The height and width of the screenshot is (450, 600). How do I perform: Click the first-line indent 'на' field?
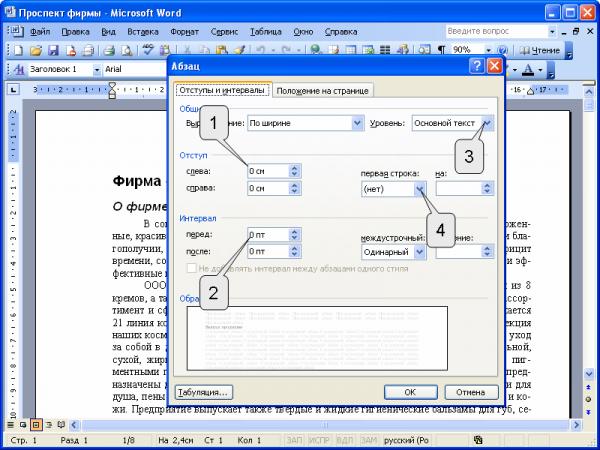coord(458,189)
